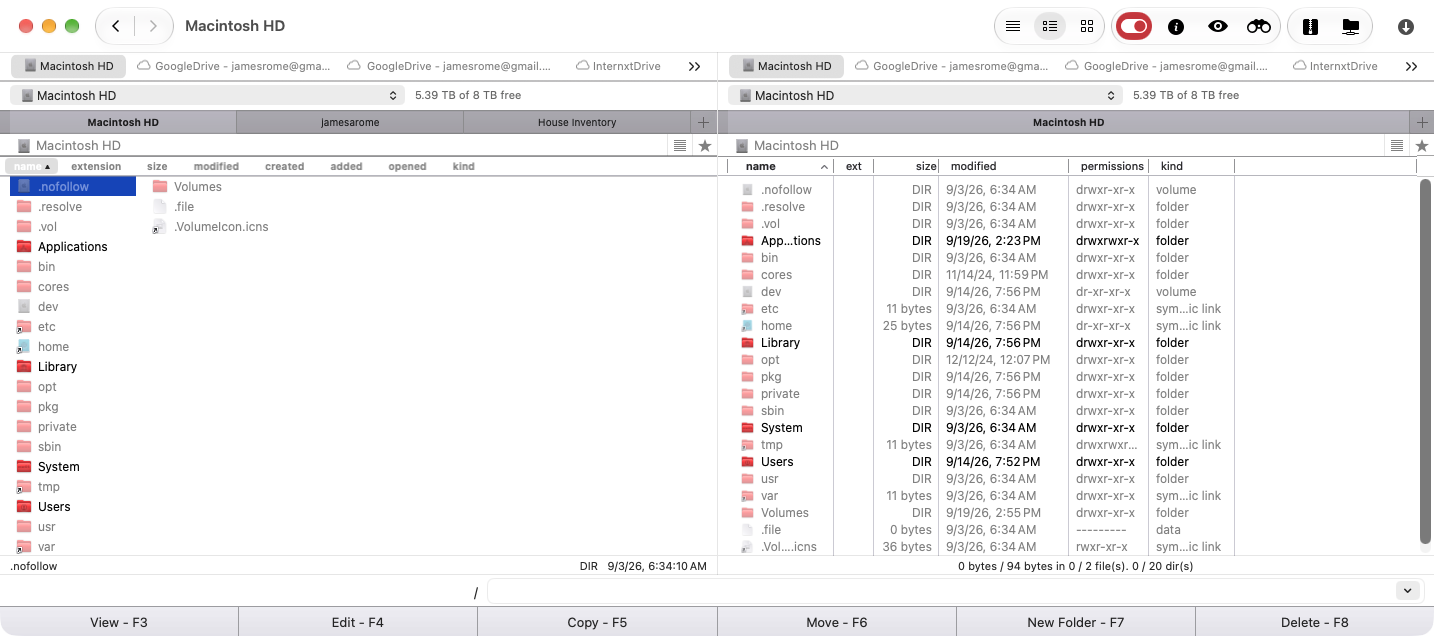Select .resolve folder in left panel

point(60,207)
